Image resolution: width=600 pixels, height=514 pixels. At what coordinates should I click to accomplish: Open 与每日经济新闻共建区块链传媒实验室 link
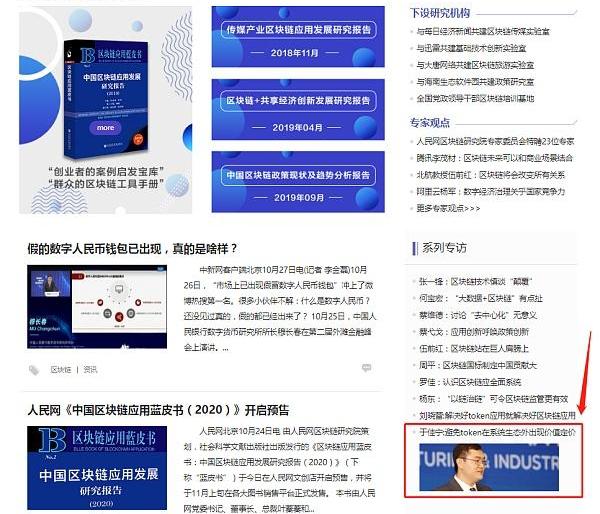pyautogui.click(x=484, y=31)
